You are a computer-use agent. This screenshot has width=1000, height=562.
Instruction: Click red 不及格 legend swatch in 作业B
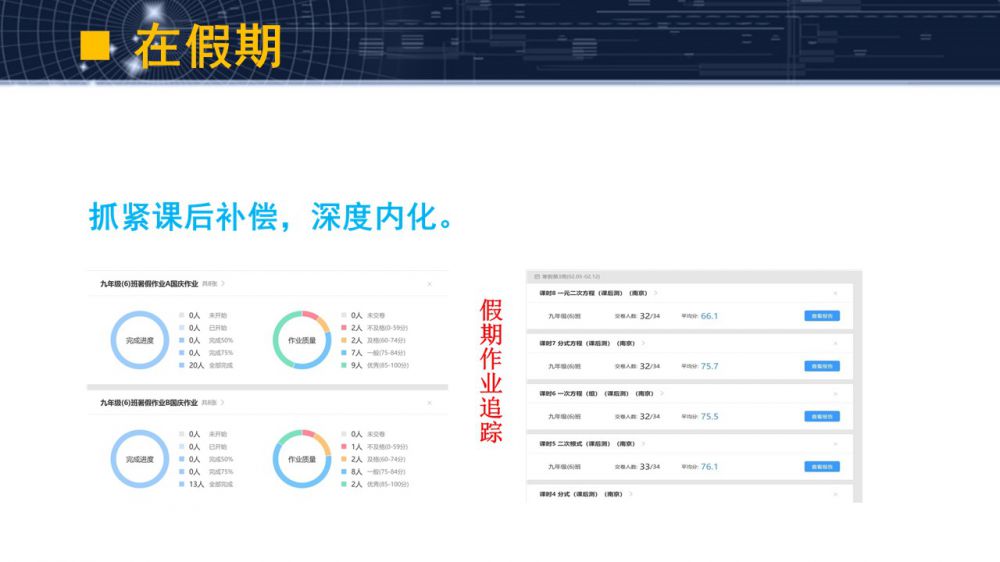[x=343, y=447]
